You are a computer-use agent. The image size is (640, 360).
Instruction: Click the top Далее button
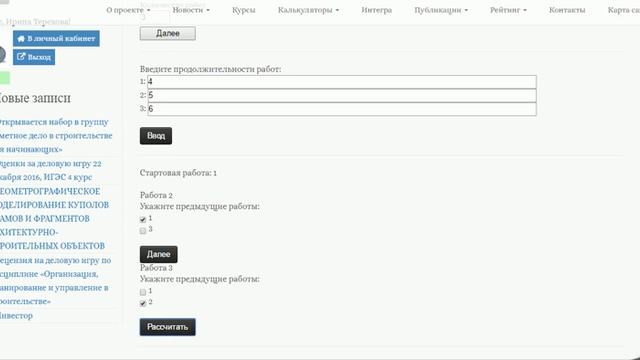pos(167,33)
